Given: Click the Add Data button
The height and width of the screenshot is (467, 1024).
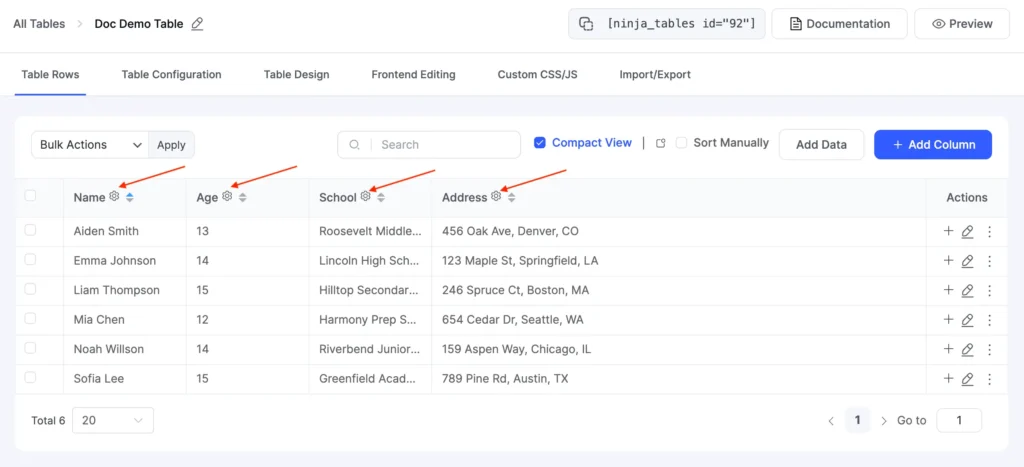Looking at the screenshot, I should [822, 145].
